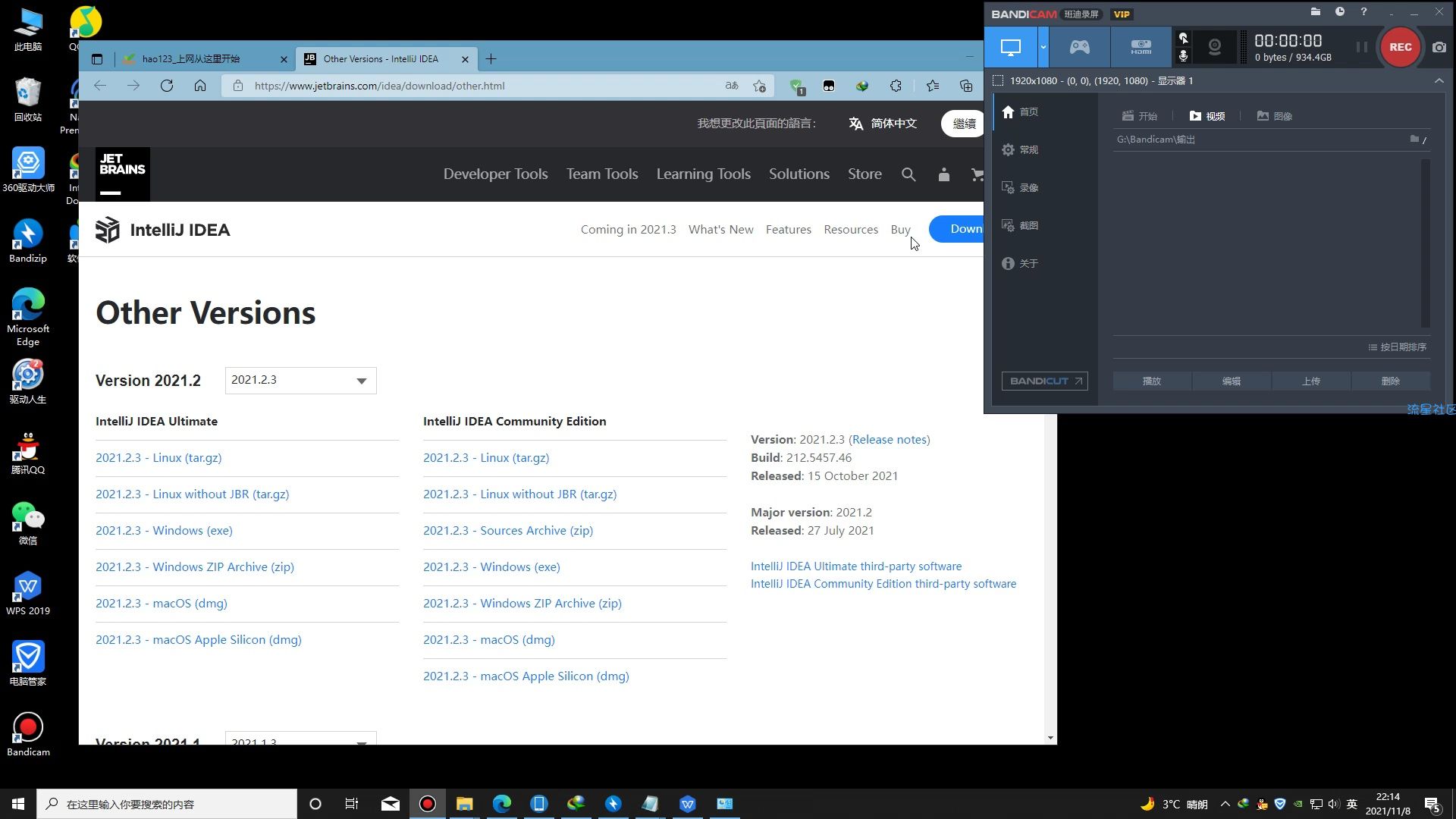Click Developer Tools menu item
1456x819 pixels.
[x=495, y=174]
